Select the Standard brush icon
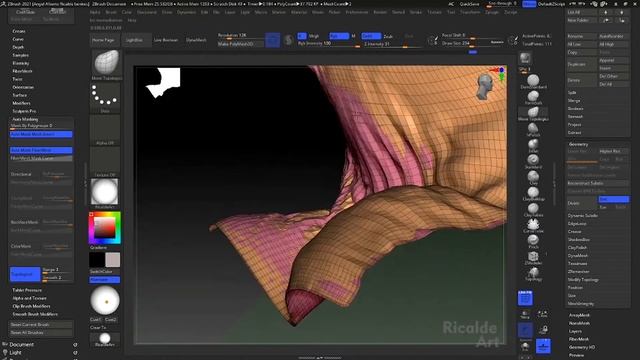 point(533,161)
